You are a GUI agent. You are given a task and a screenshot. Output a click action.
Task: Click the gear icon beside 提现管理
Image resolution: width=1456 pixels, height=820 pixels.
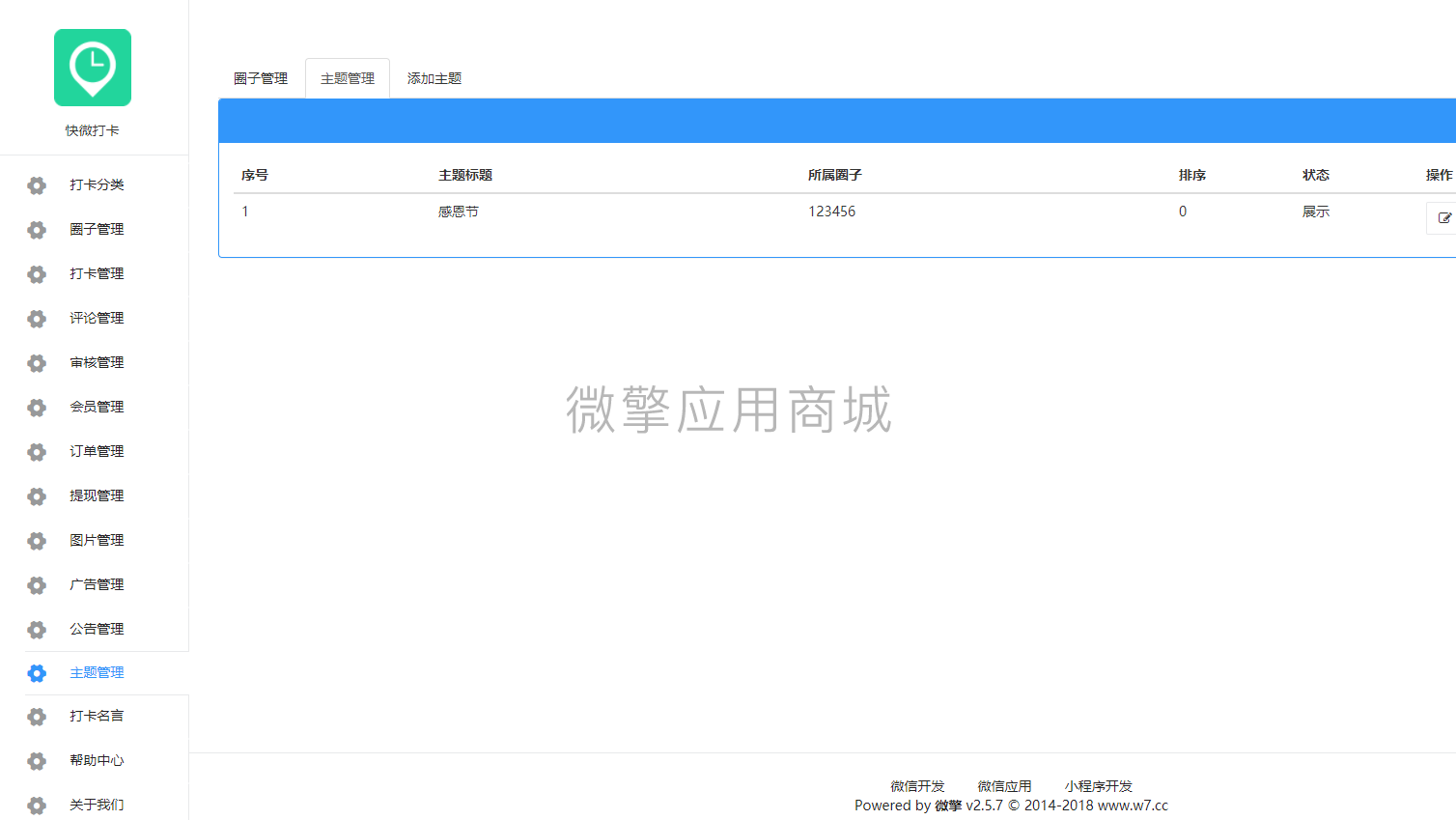36,496
